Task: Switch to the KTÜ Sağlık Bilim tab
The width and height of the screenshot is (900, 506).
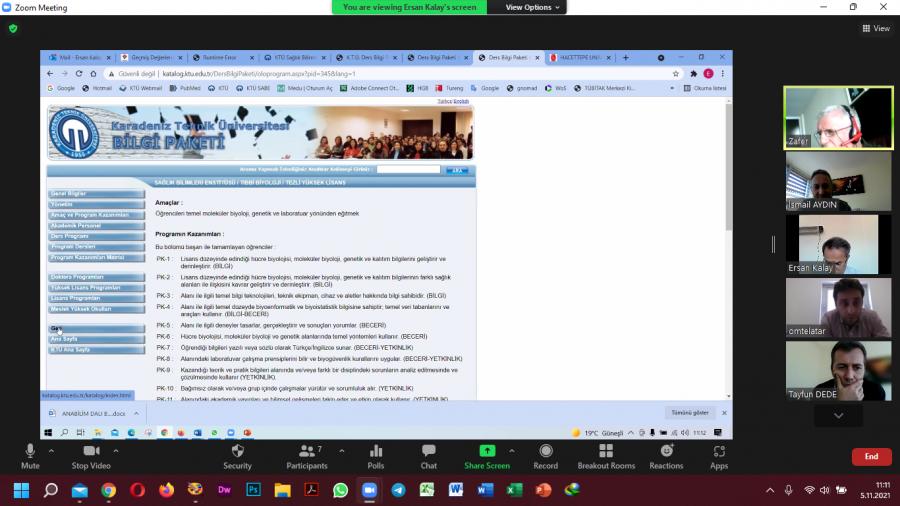Action: pos(295,57)
